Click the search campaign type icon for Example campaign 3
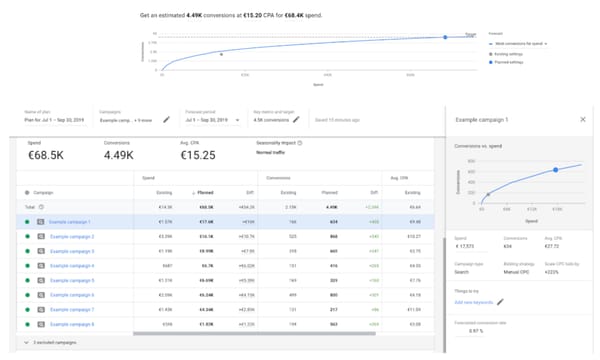Screen dimensions: 600x360 pyautogui.click(x=41, y=251)
